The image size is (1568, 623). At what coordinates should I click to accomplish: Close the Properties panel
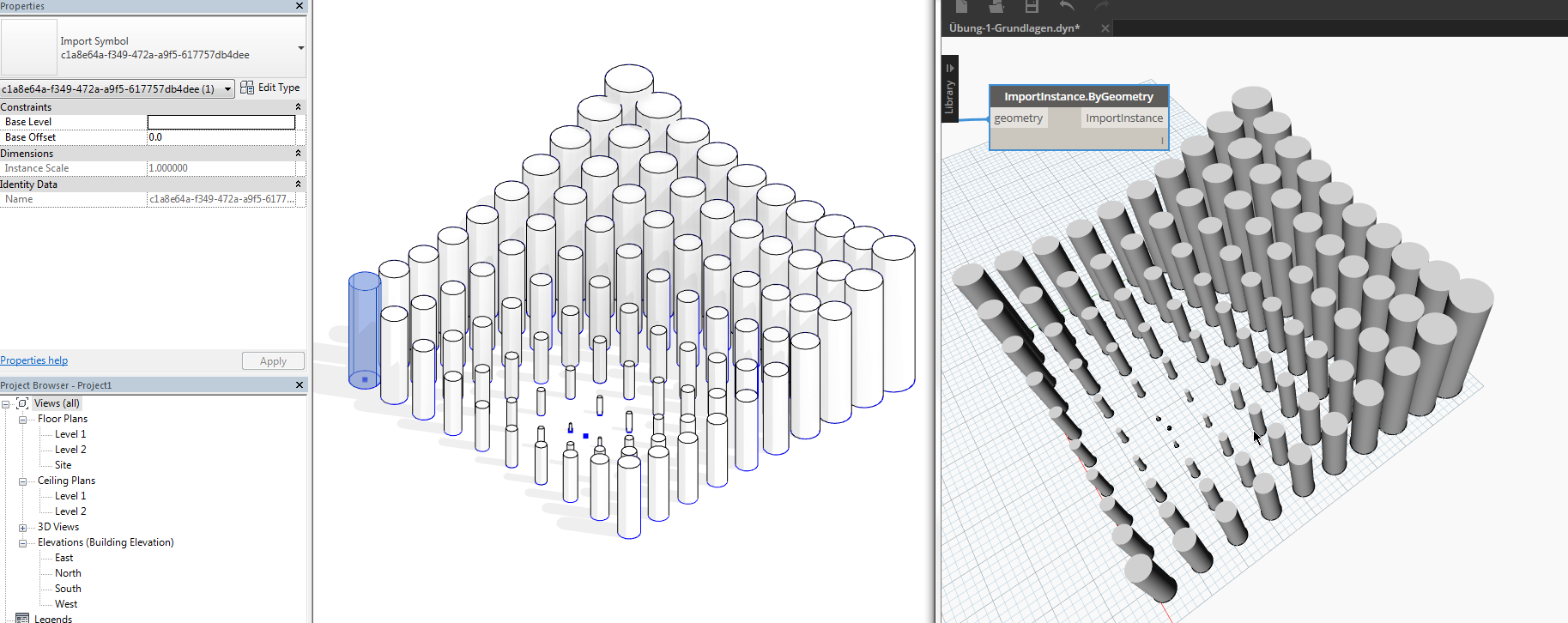pos(300,6)
